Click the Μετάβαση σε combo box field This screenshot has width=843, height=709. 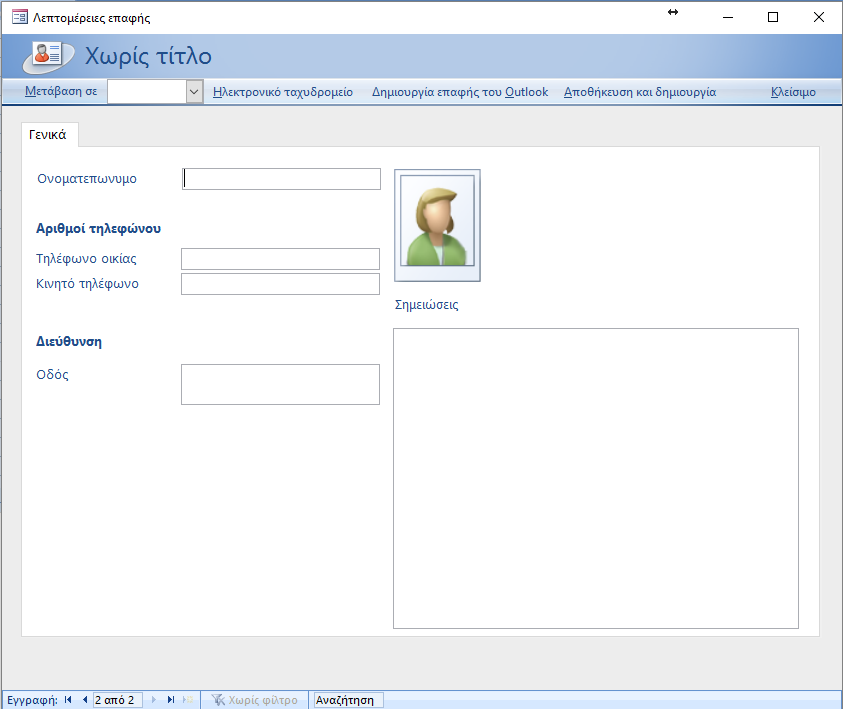[x=147, y=92]
